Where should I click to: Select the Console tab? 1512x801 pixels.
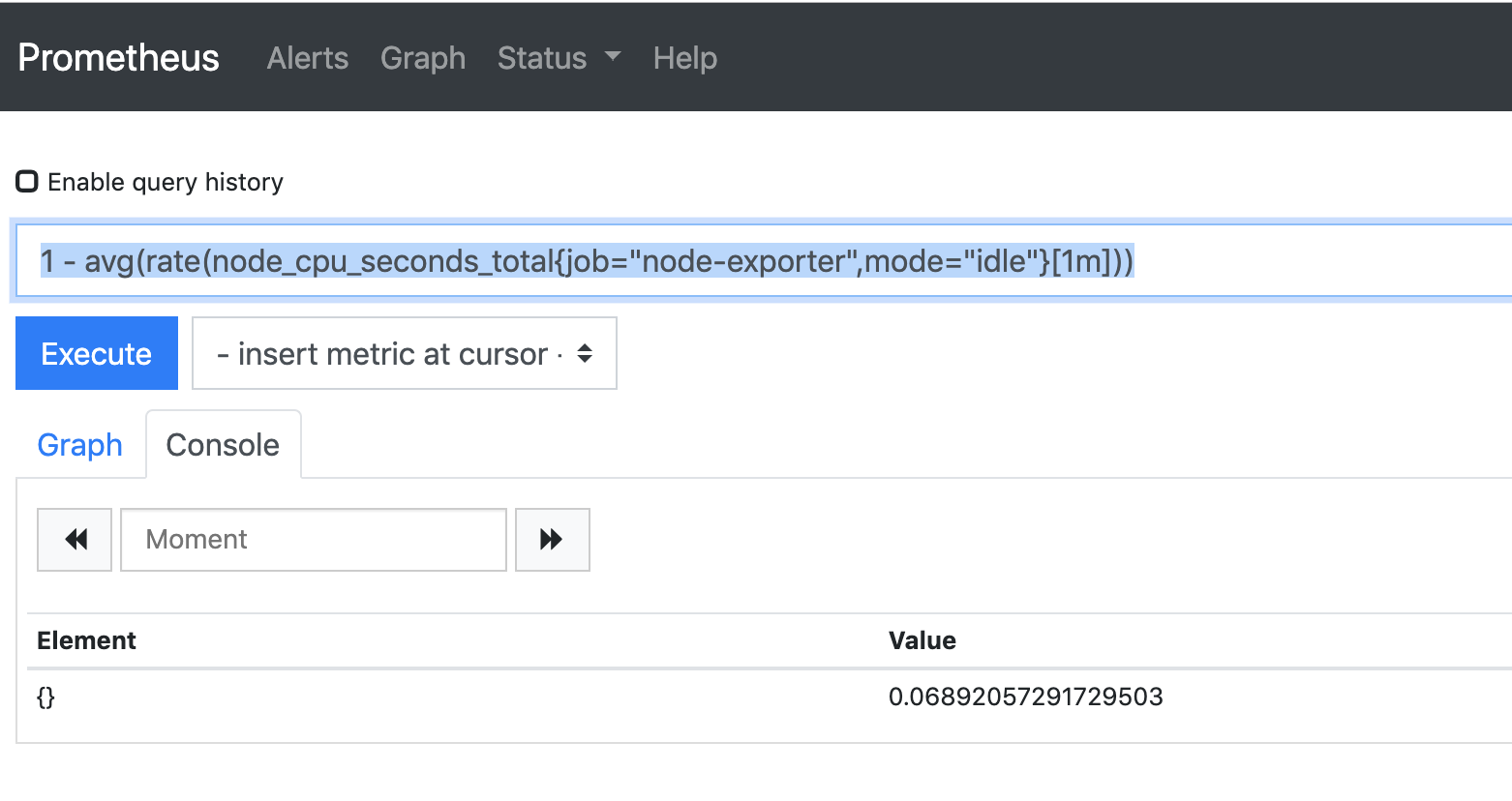coord(223,444)
